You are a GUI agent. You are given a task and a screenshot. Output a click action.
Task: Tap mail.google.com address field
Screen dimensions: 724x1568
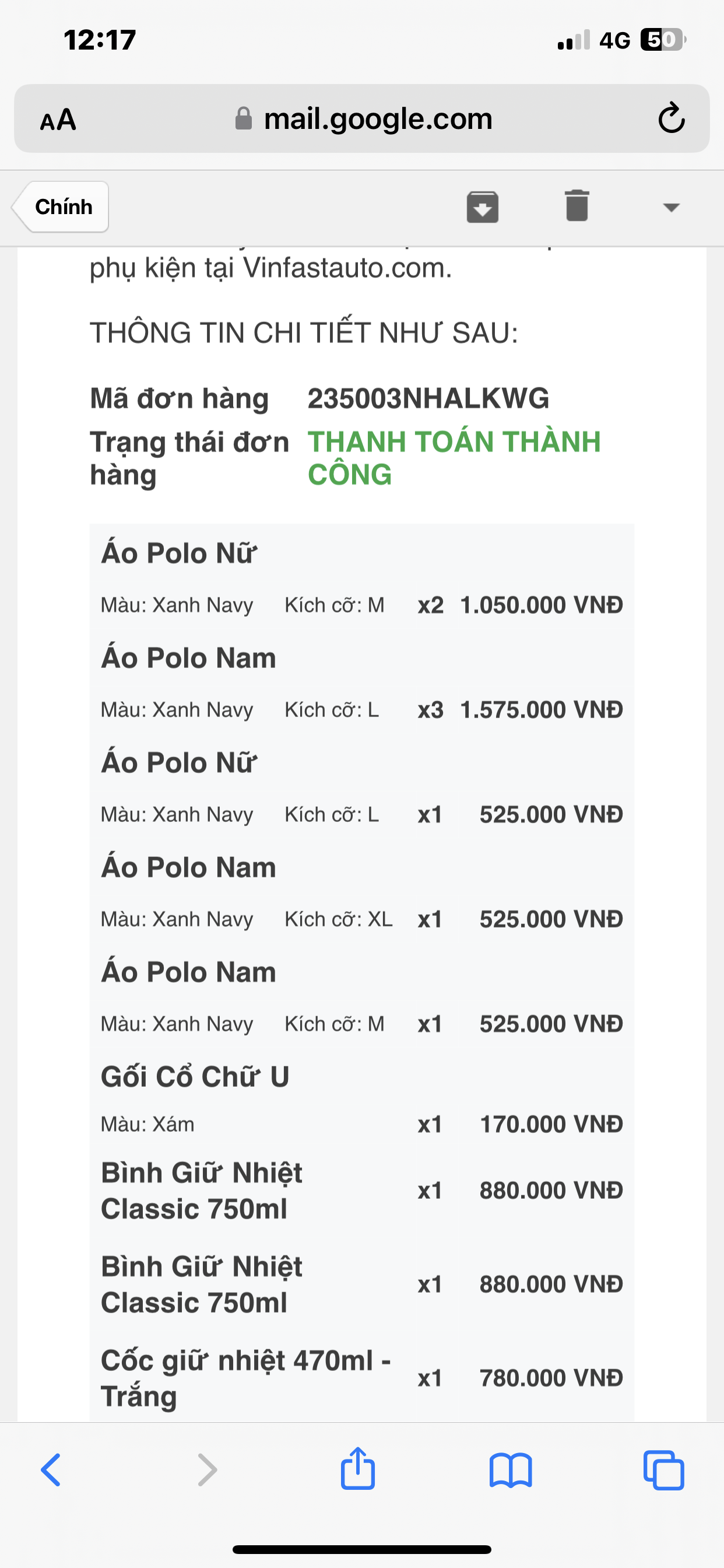[x=377, y=118]
